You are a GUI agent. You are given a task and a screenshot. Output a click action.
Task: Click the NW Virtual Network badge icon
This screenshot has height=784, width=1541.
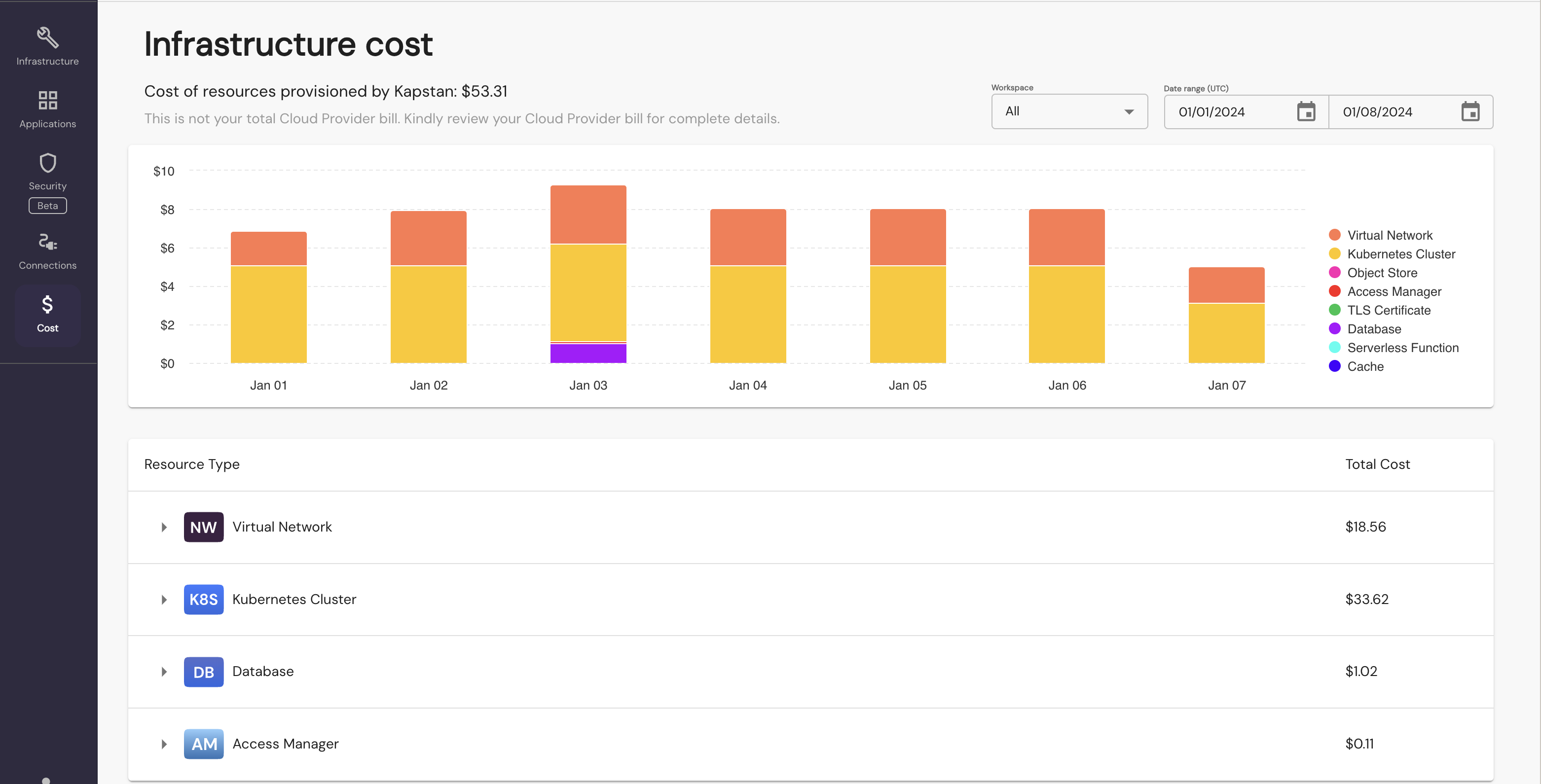(203, 527)
